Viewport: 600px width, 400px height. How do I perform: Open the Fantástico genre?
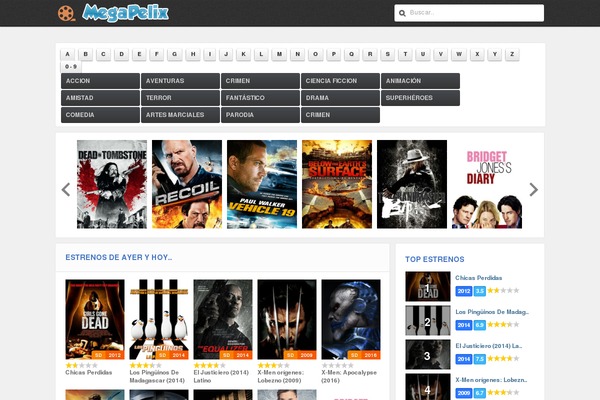pyautogui.click(x=260, y=98)
